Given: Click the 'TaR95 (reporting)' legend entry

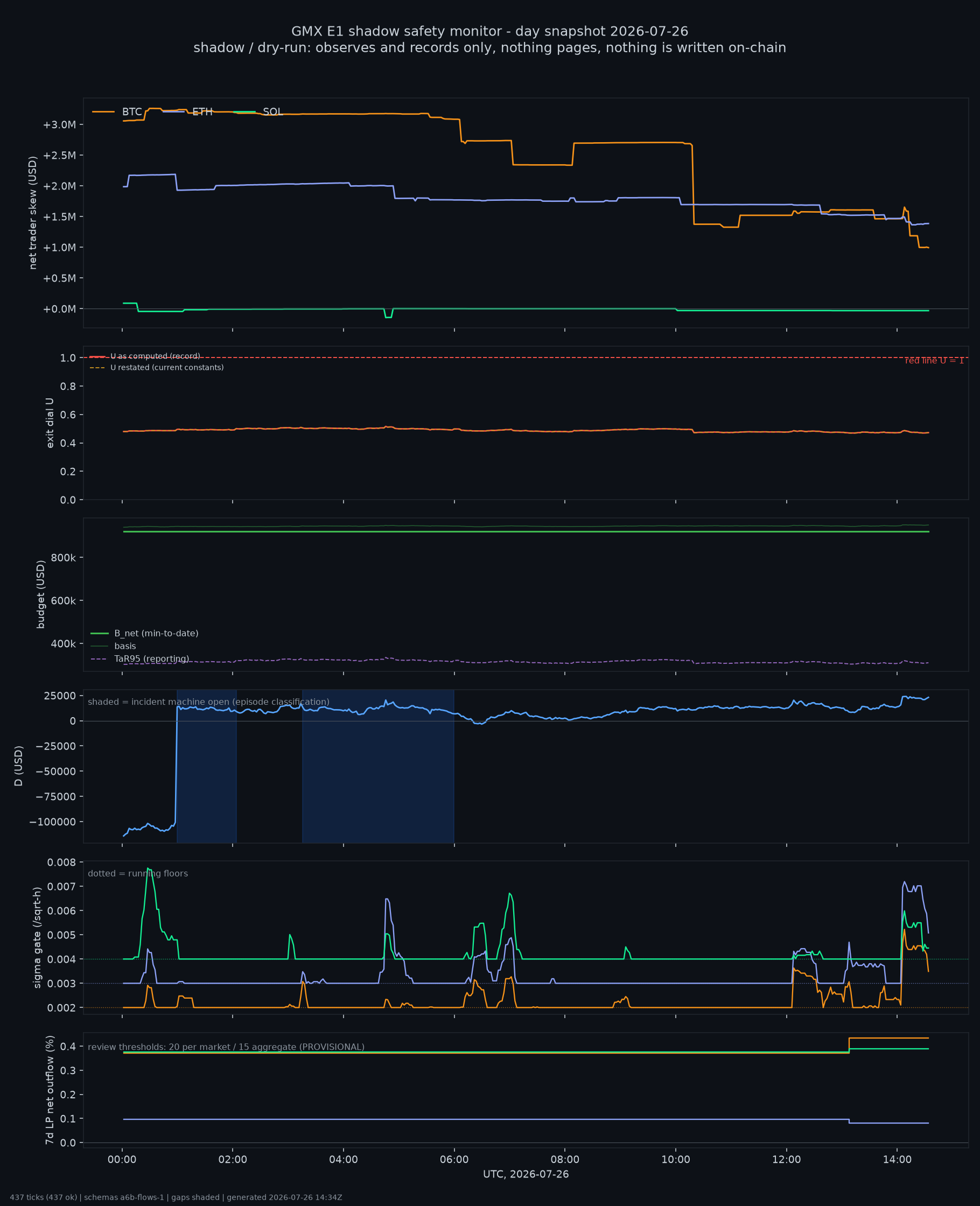Looking at the screenshot, I should pyautogui.click(x=152, y=658).
